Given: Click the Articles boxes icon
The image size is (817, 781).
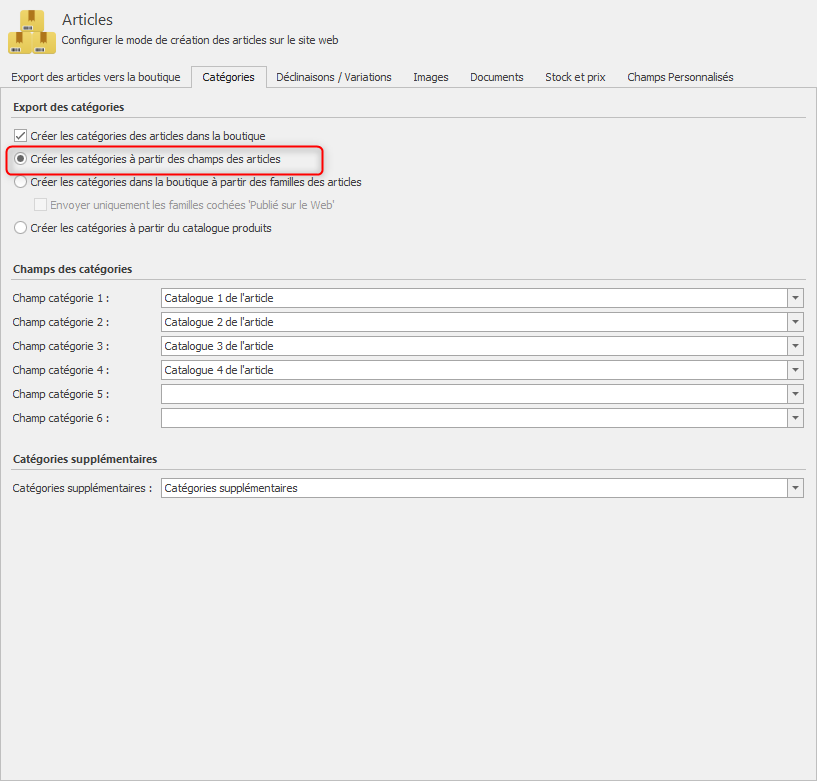Looking at the screenshot, I should 32,32.
